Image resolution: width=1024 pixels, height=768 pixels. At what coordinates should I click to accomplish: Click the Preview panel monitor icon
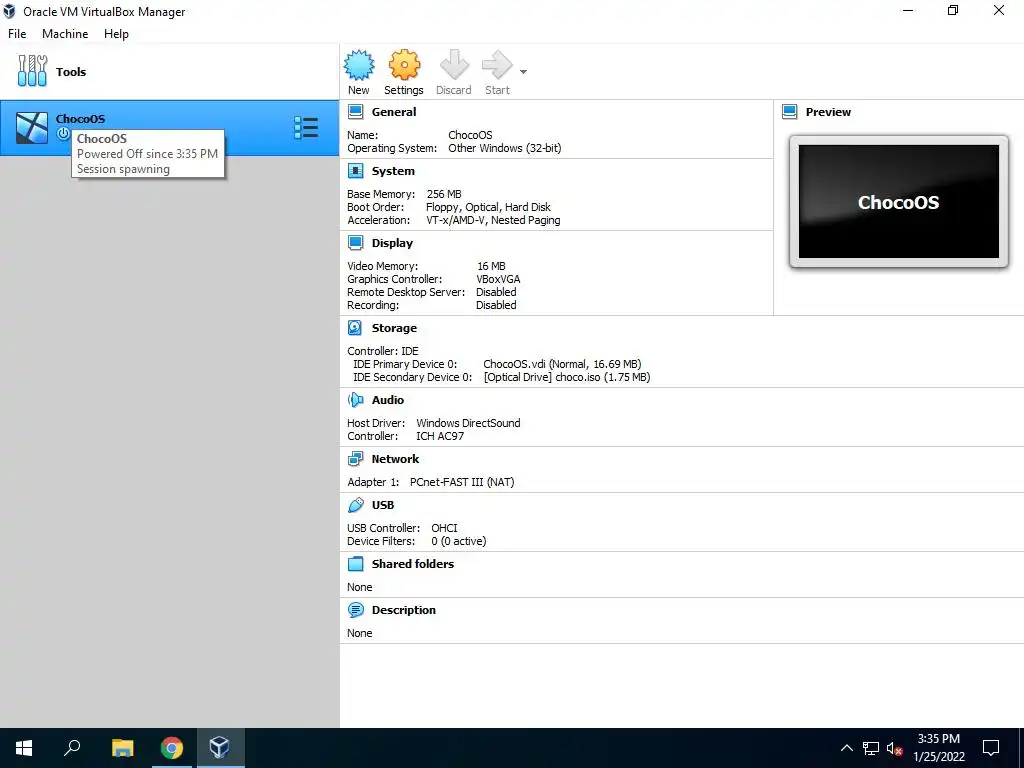(790, 112)
